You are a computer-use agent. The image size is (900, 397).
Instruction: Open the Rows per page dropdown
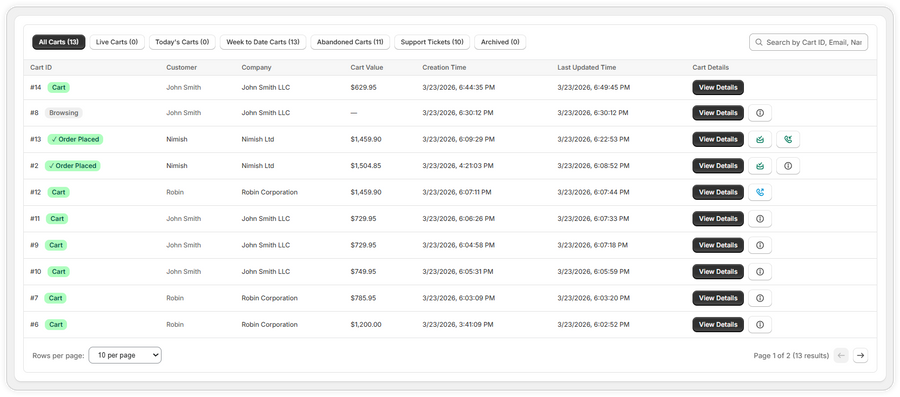(x=125, y=355)
